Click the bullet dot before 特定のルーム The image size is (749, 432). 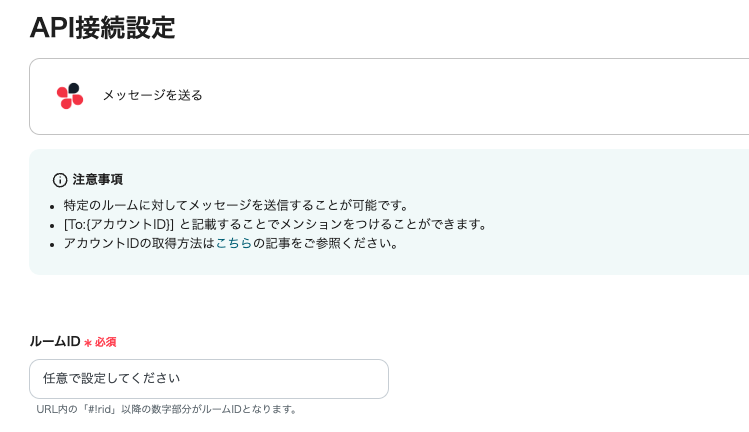point(53,205)
